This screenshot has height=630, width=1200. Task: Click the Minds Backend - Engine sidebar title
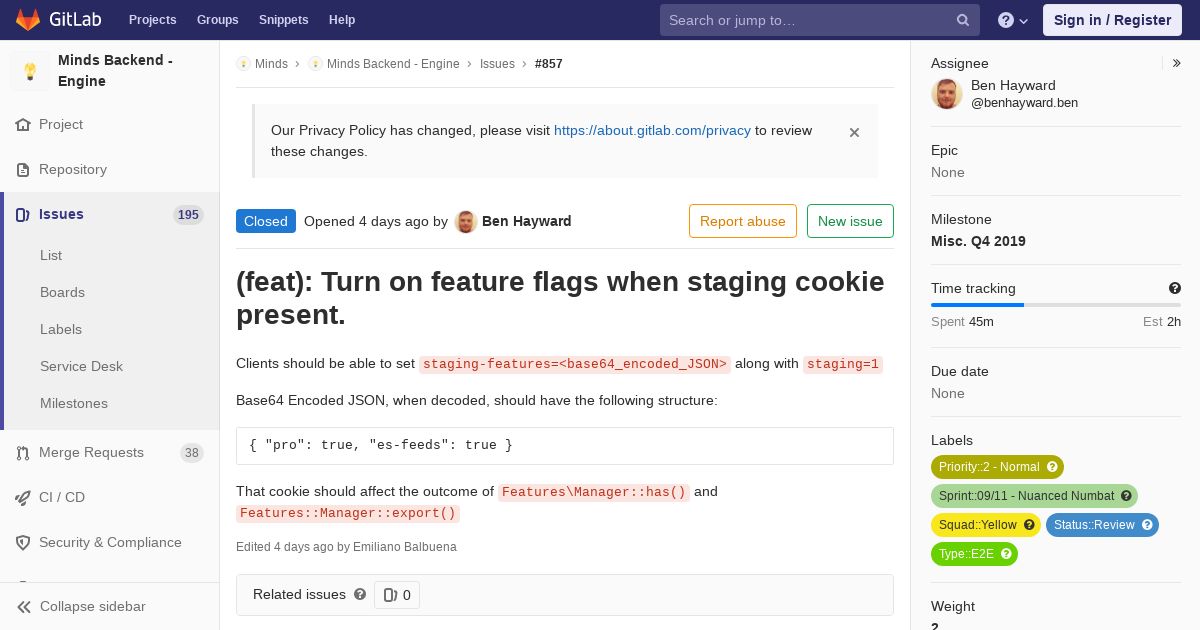(115, 71)
